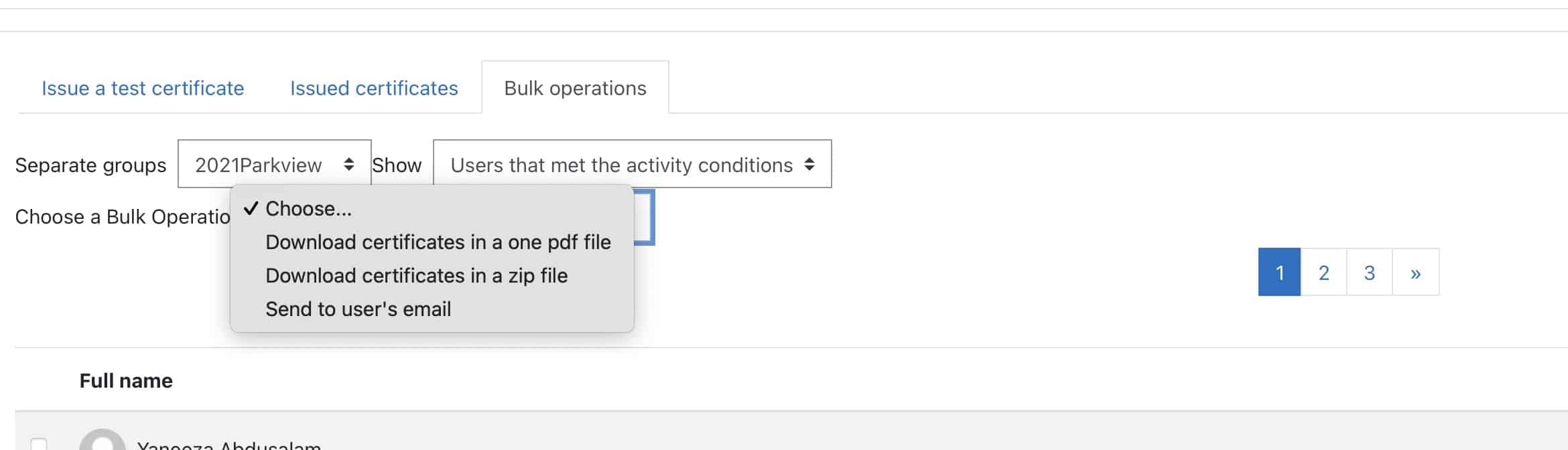Click the arrows icon on Show selector
Viewport: 1568px width, 450px height.
pyautogui.click(x=809, y=164)
